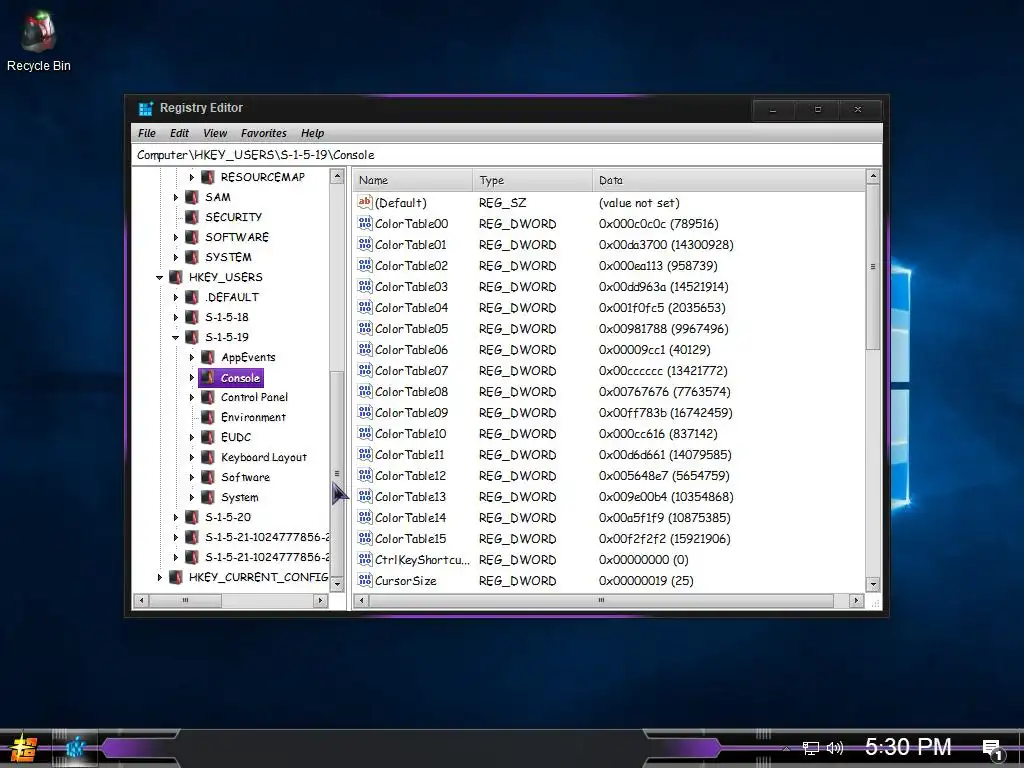This screenshot has width=1024, height=768.
Task: Click the folder icon beside Environment
Action: coord(208,417)
